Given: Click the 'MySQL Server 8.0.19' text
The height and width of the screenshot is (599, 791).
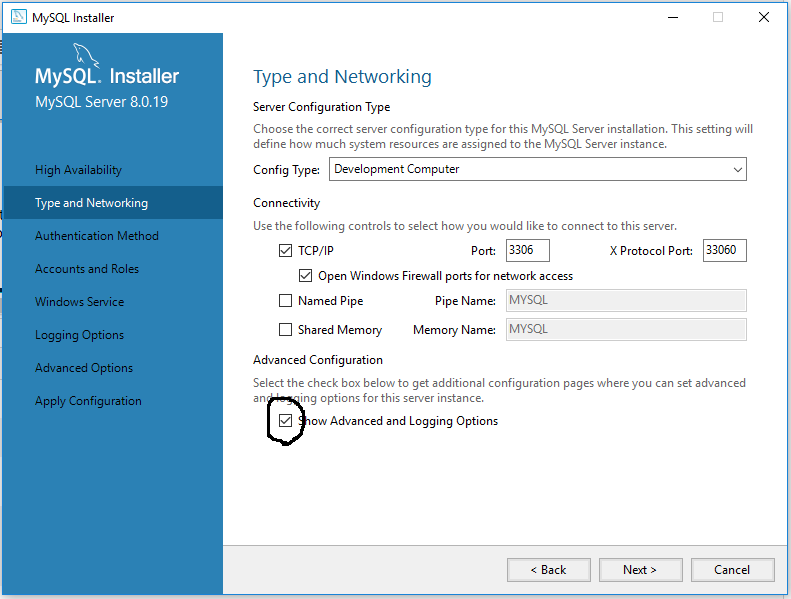Looking at the screenshot, I should 101,102.
